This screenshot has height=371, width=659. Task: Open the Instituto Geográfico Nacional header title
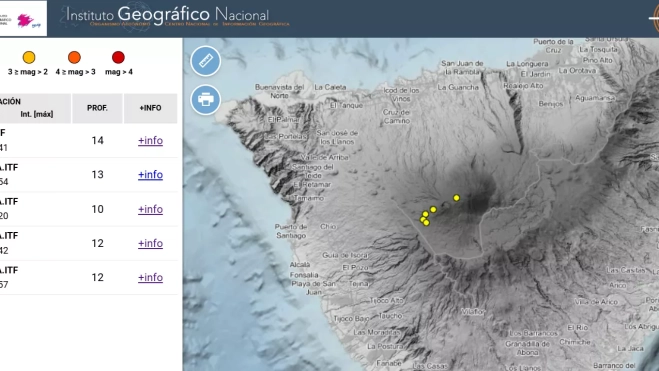click(x=168, y=15)
